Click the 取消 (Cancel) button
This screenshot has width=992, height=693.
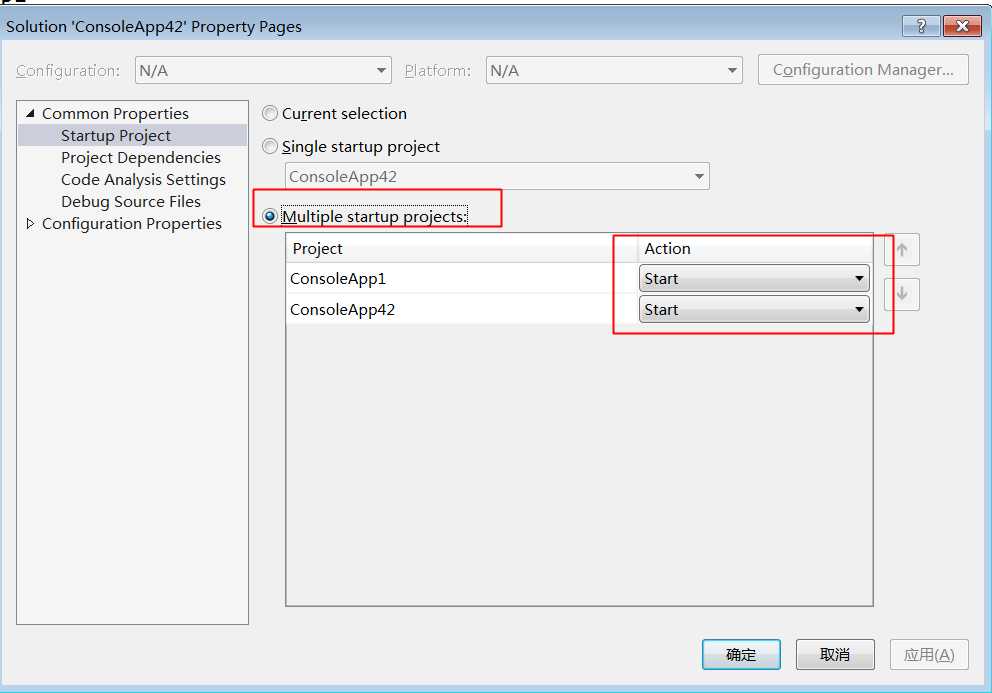835,654
